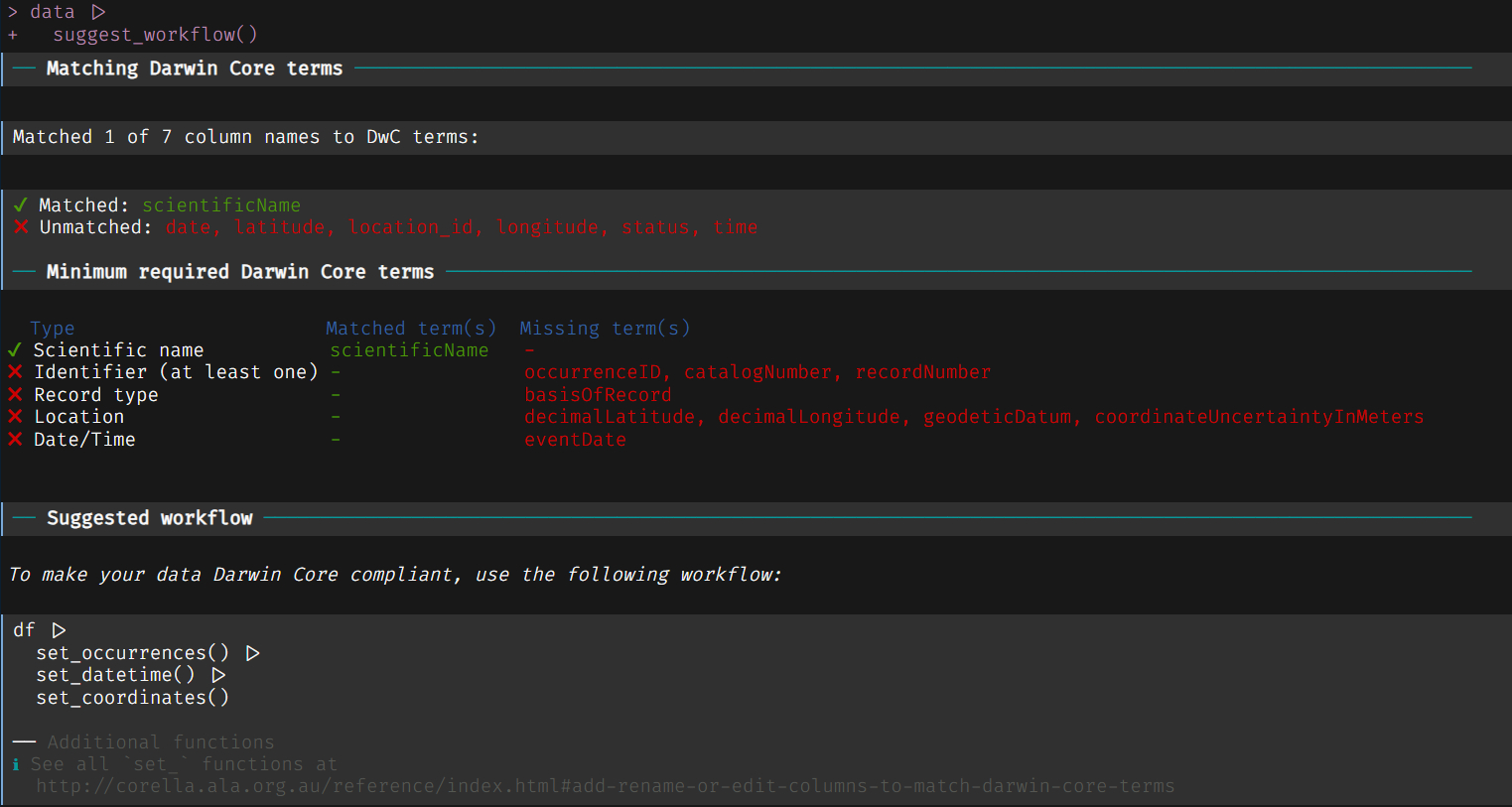Click the red cross beside Unmatched
This screenshot has height=807, width=1512.
21,227
